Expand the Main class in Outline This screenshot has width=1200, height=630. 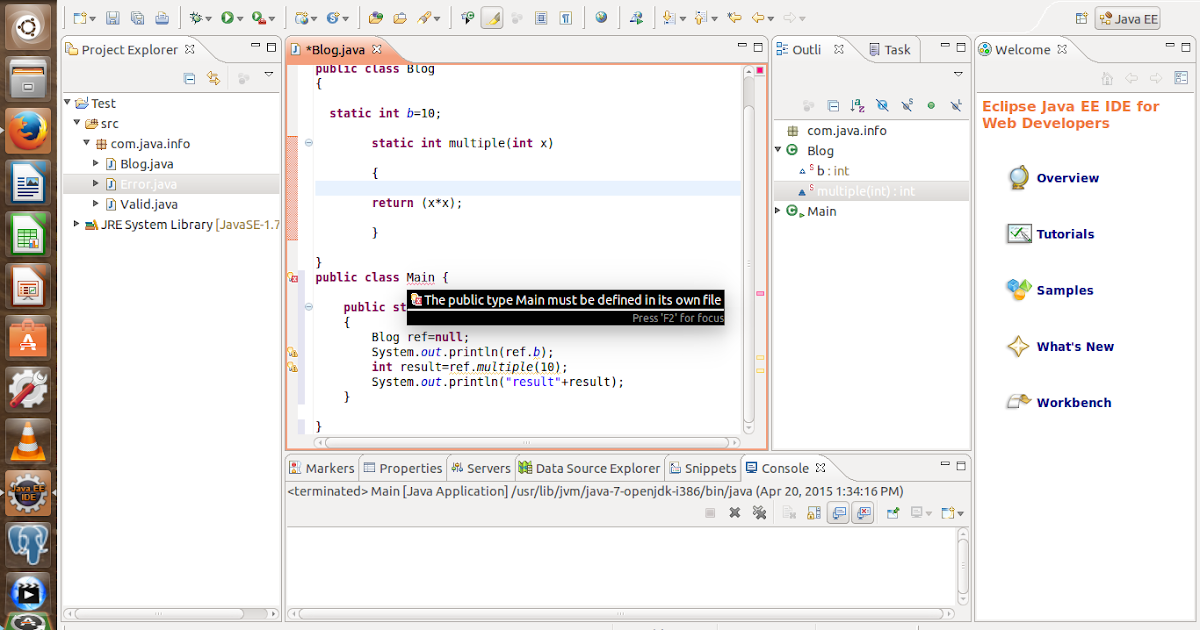point(779,211)
